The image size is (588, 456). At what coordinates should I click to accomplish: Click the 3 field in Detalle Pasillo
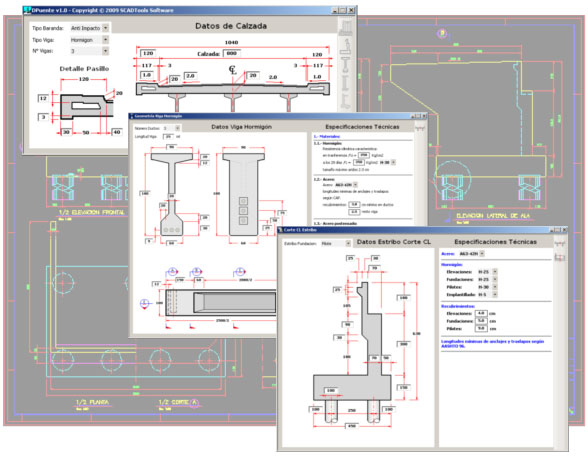pyautogui.click(x=43, y=117)
